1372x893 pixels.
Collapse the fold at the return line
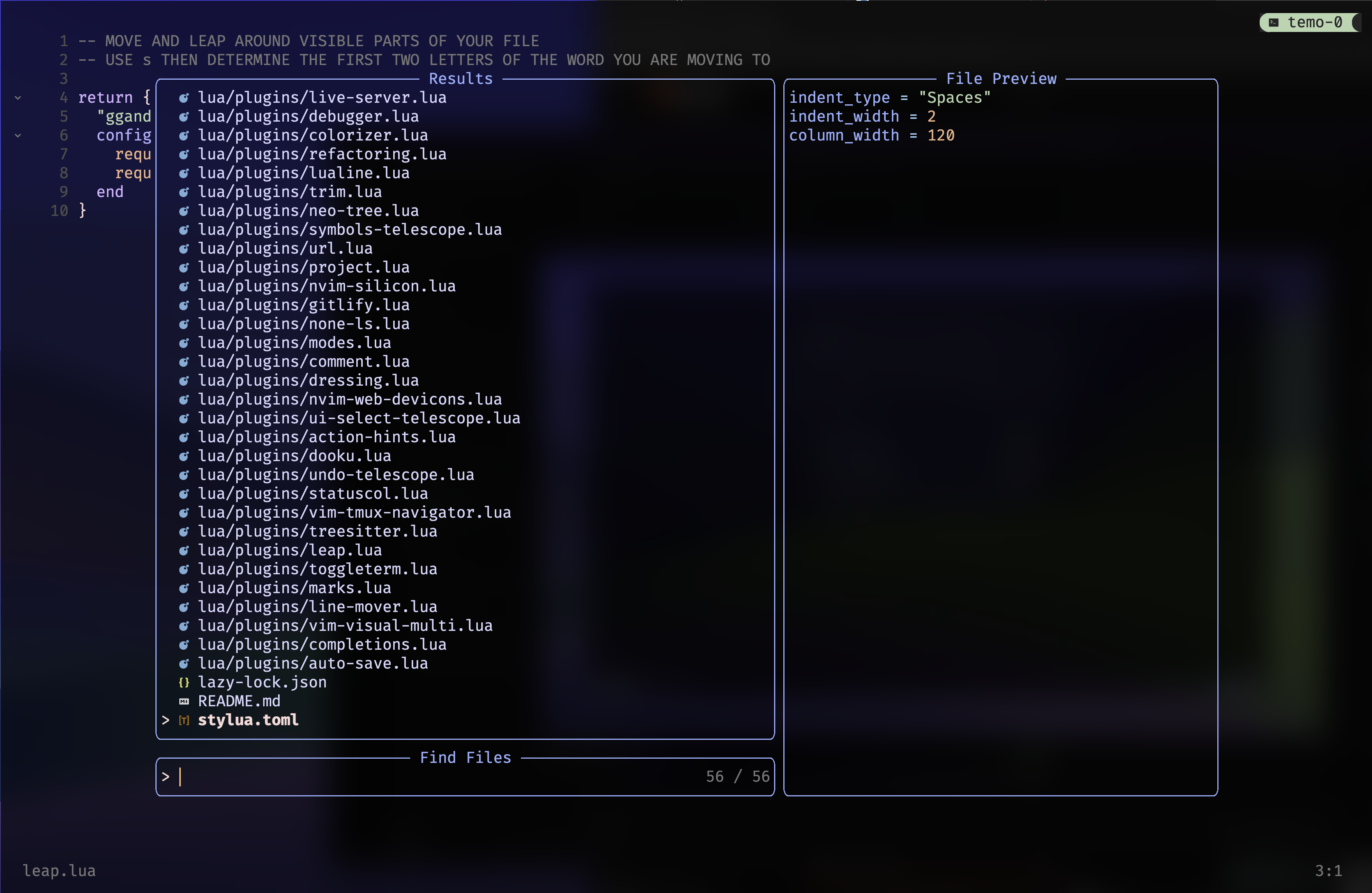18,98
